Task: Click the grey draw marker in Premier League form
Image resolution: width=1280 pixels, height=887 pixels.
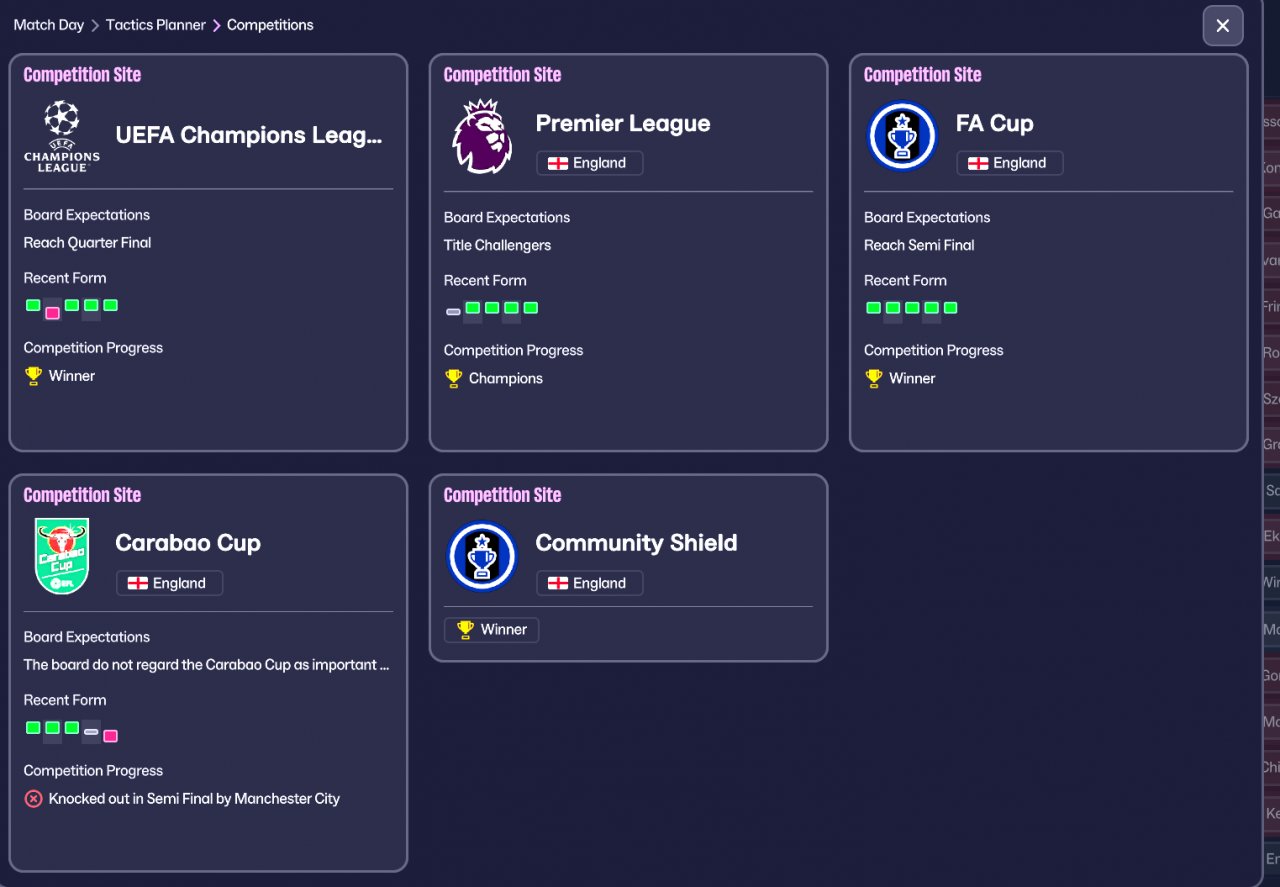Action: (x=453, y=312)
